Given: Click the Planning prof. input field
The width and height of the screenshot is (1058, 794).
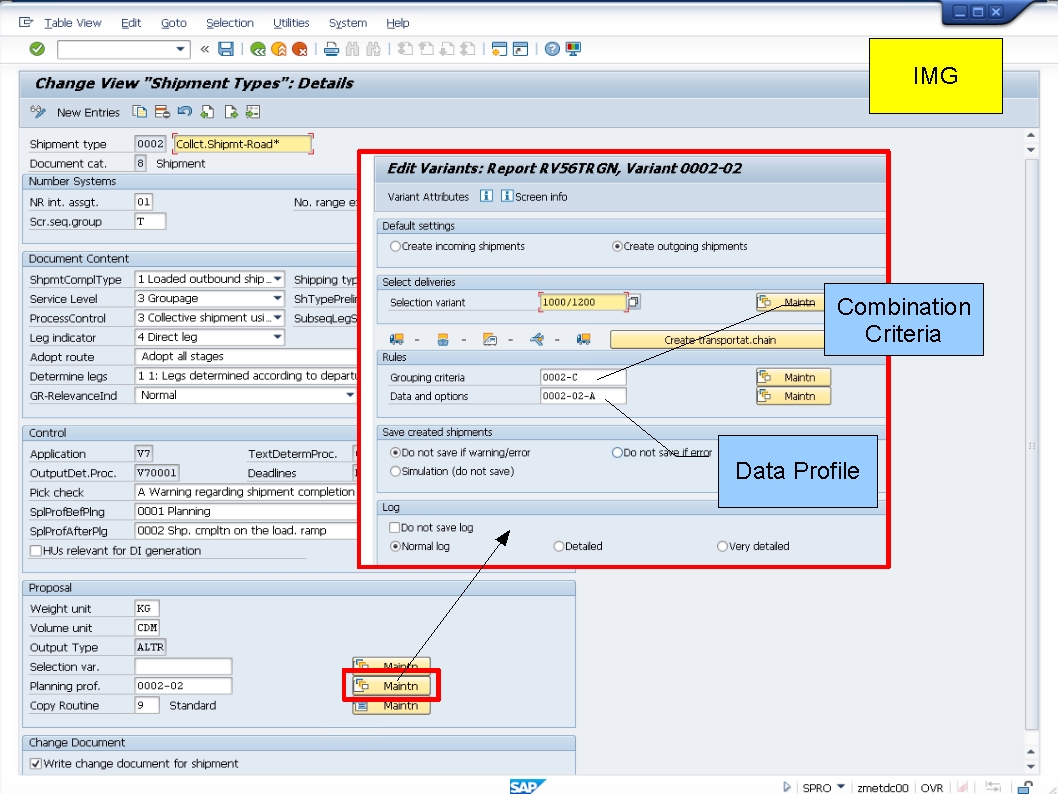Looking at the screenshot, I should [x=180, y=685].
